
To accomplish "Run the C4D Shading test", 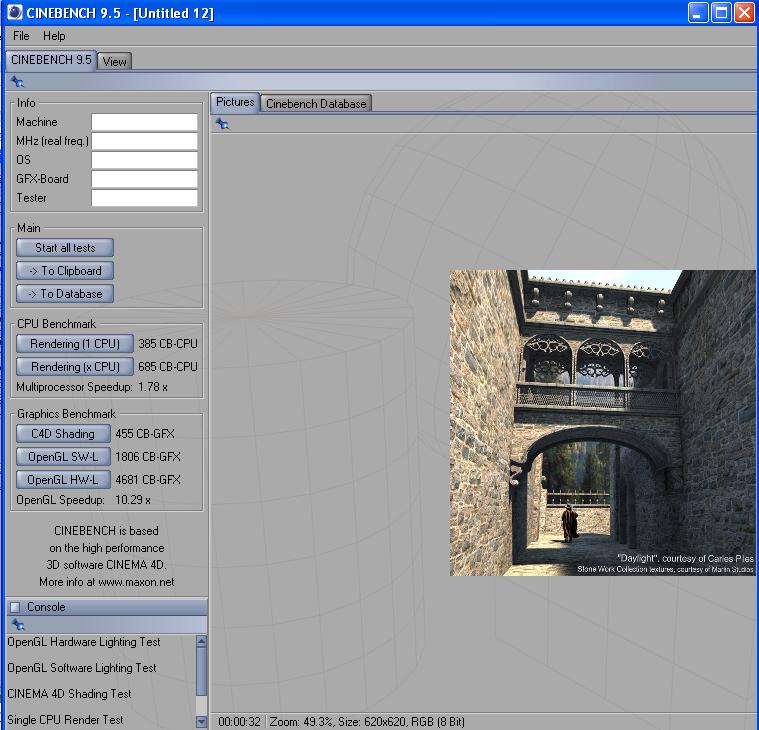I will (63, 434).
